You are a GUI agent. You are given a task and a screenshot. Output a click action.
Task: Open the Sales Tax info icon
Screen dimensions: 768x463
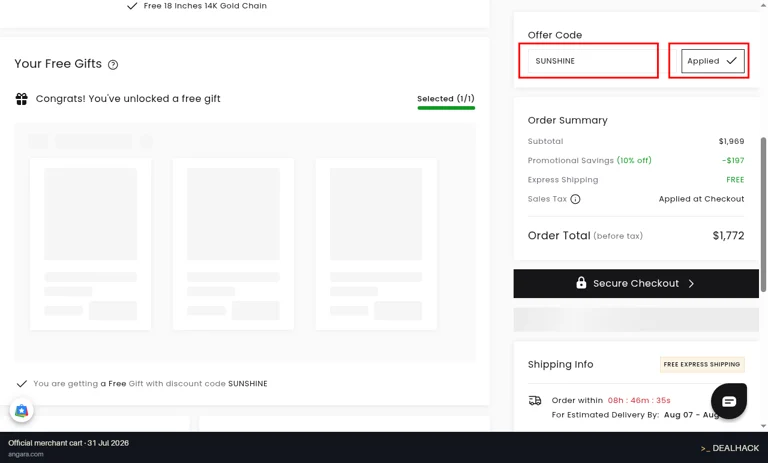(576, 199)
